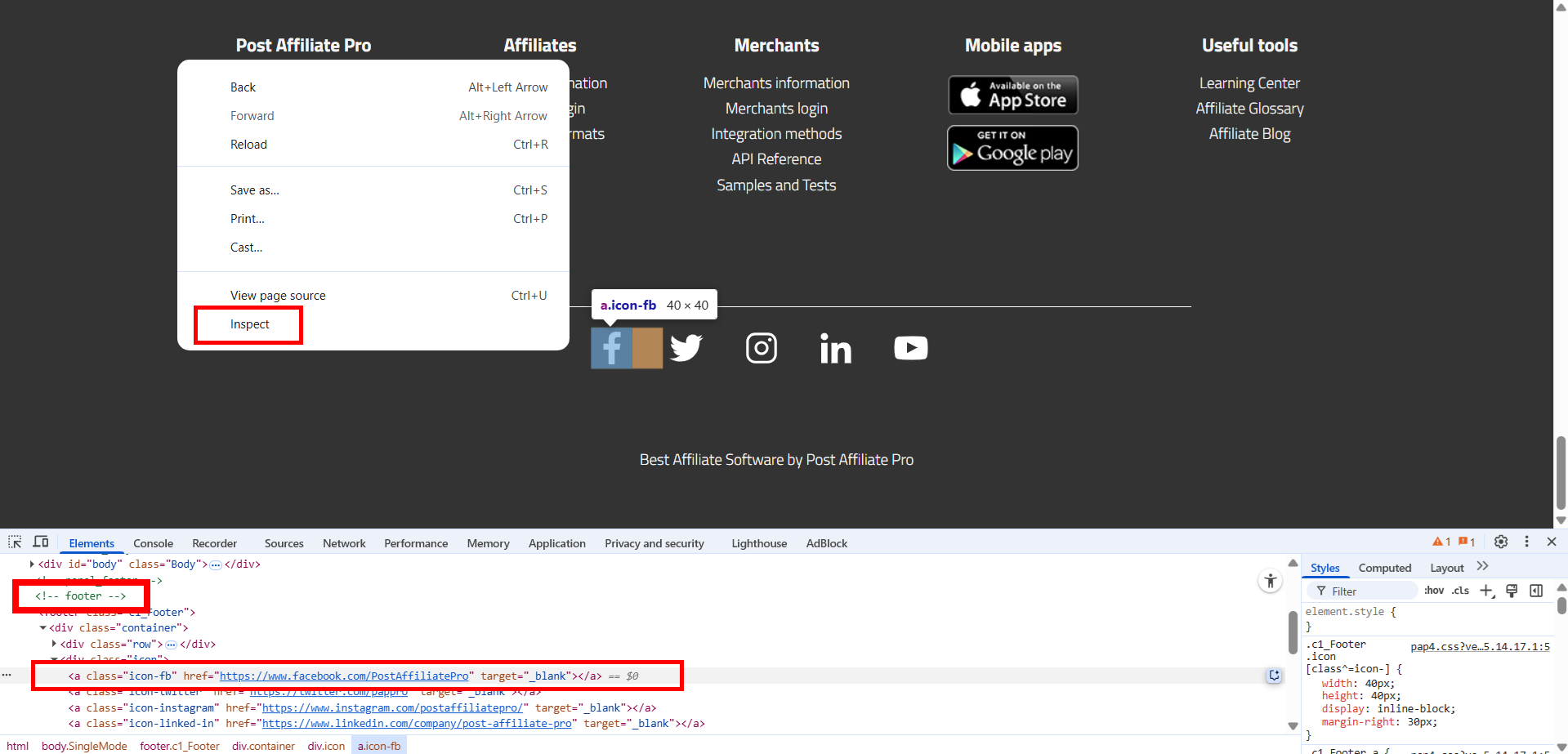Choose Reload from the context menu
This screenshot has width=1568, height=754.
click(373, 145)
